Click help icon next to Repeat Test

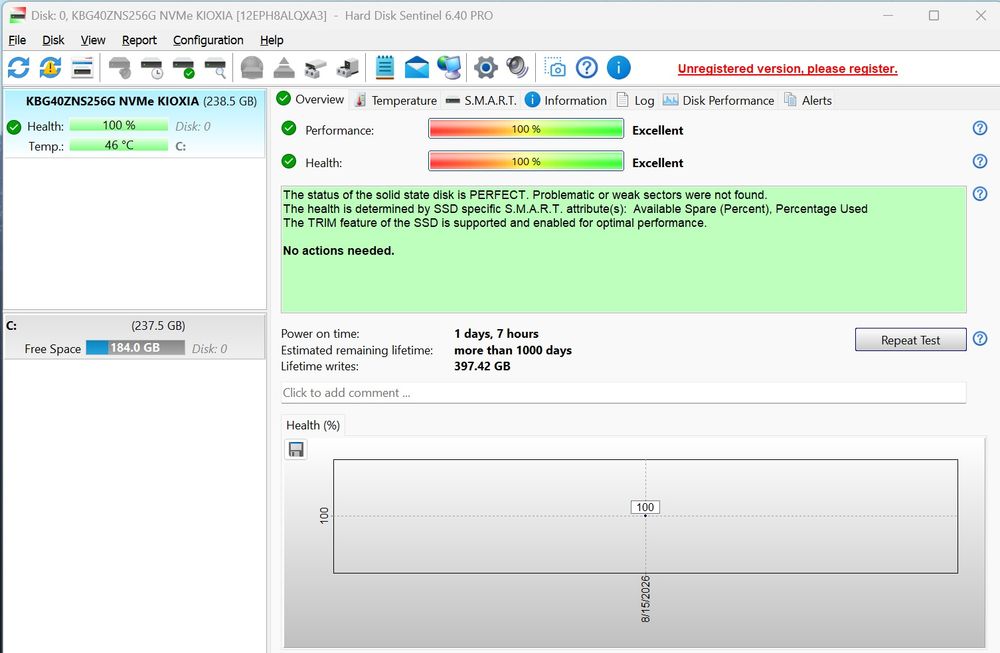(980, 339)
